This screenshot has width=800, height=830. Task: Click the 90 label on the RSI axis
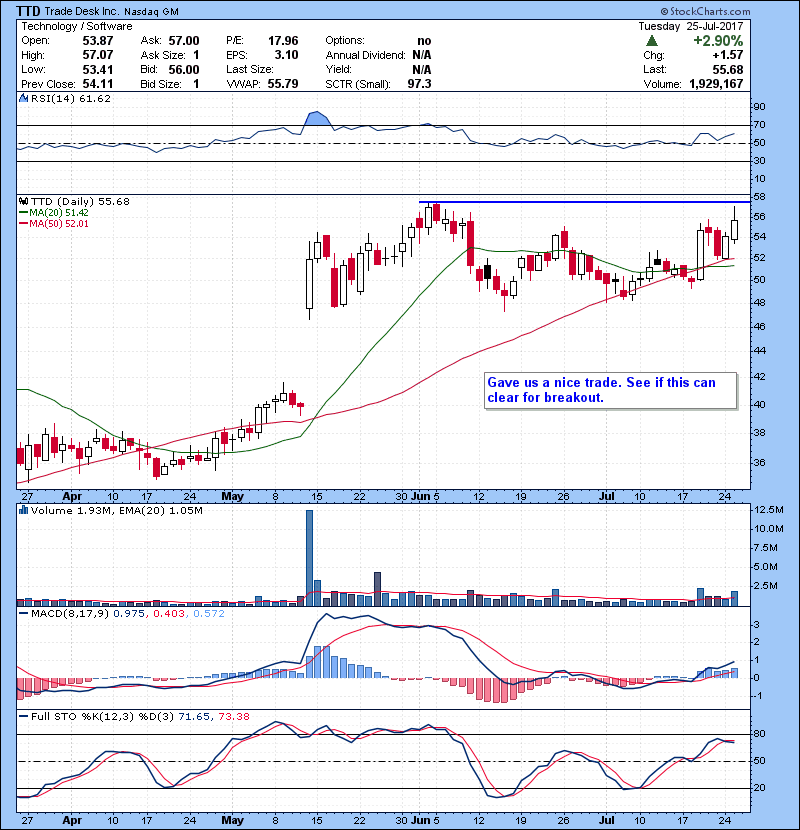pos(759,107)
